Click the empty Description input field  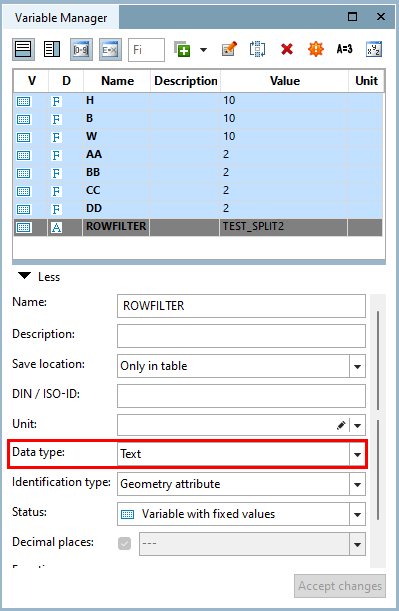tap(241, 336)
